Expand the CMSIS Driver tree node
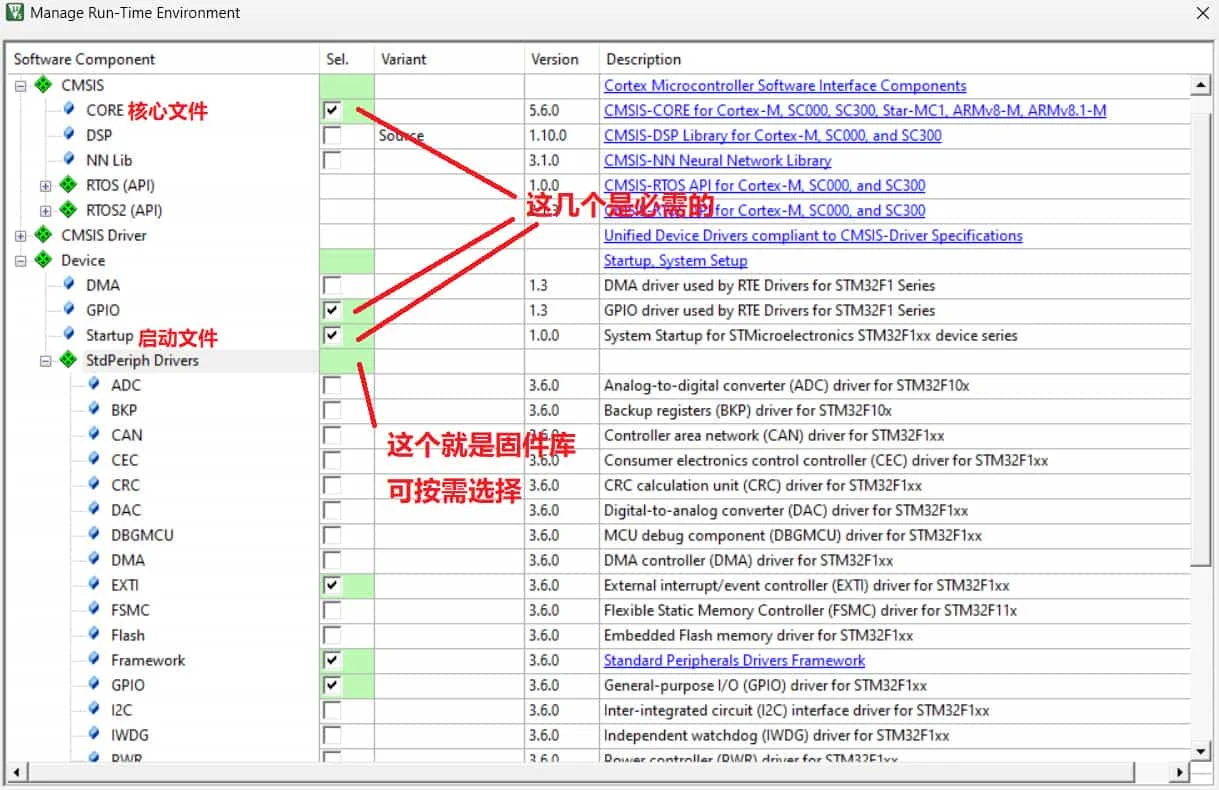 click(x=20, y=236)
